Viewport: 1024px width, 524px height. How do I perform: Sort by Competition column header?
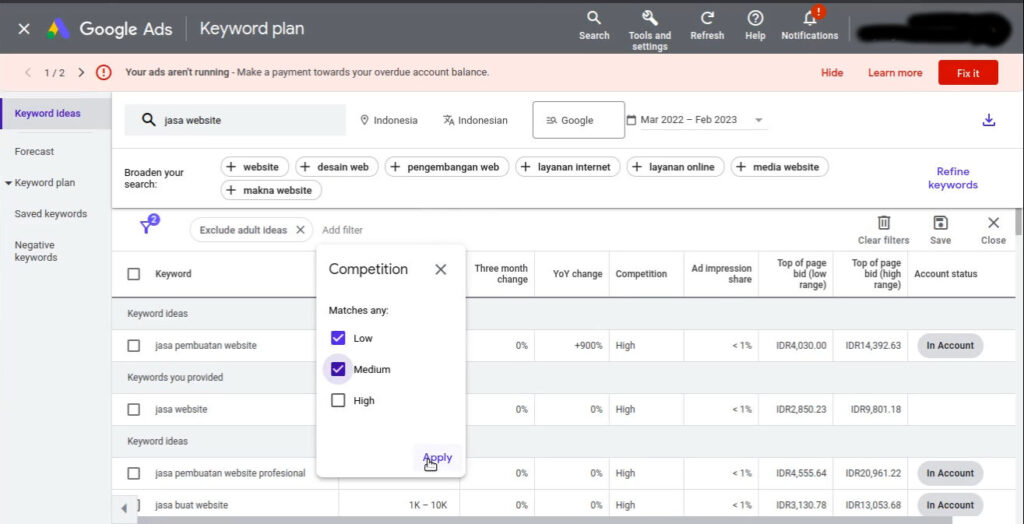(x=641, y=274)
